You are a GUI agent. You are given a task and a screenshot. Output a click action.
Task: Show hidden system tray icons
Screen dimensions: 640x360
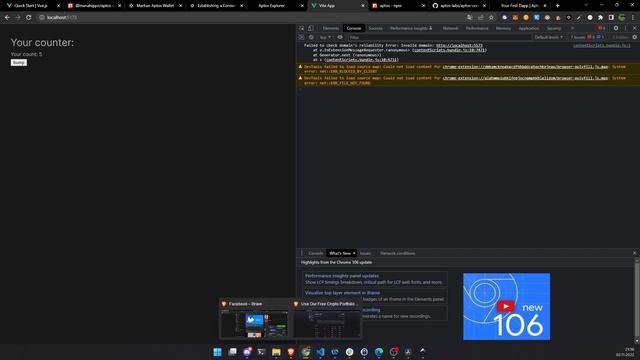coord(422,351)
